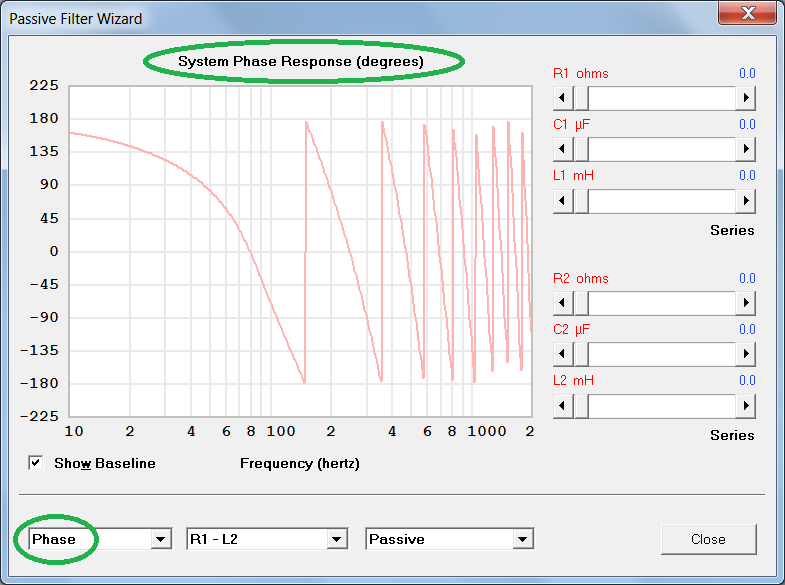Click right arrow of L1 mH slider

coord(745,201)
